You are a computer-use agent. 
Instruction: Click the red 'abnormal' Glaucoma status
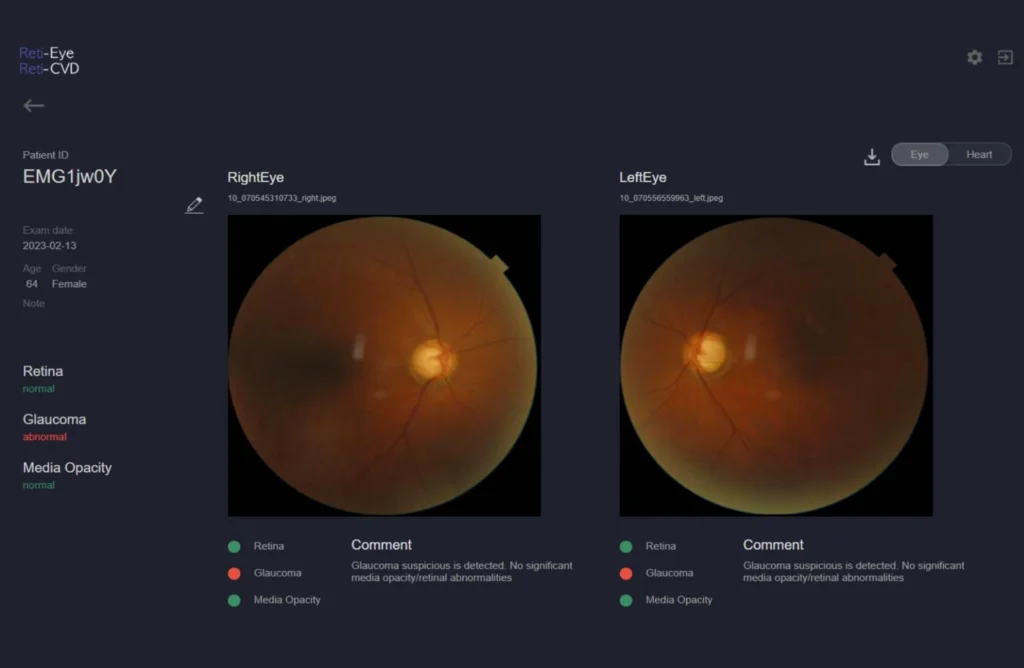point(44,437)
